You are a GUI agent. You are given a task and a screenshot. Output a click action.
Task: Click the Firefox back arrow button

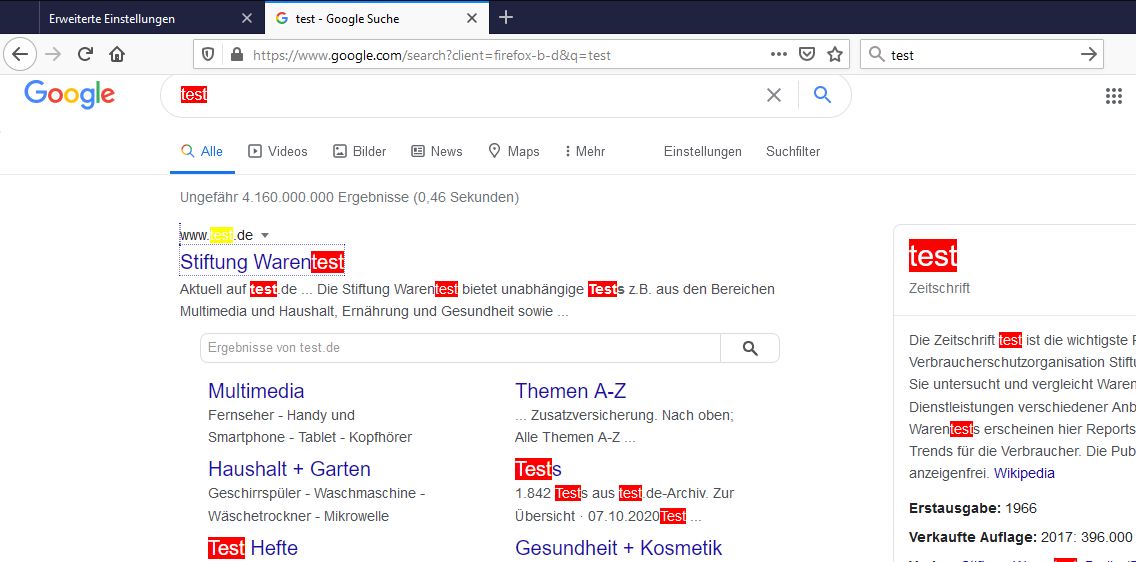point(20,55)
